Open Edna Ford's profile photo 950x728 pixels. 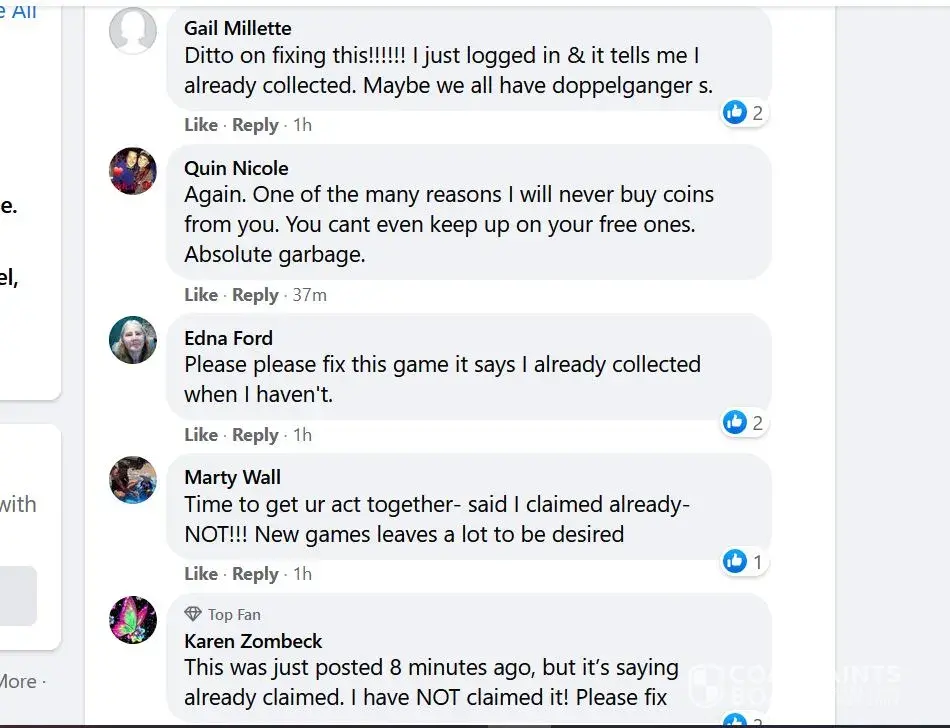point(133,341)
